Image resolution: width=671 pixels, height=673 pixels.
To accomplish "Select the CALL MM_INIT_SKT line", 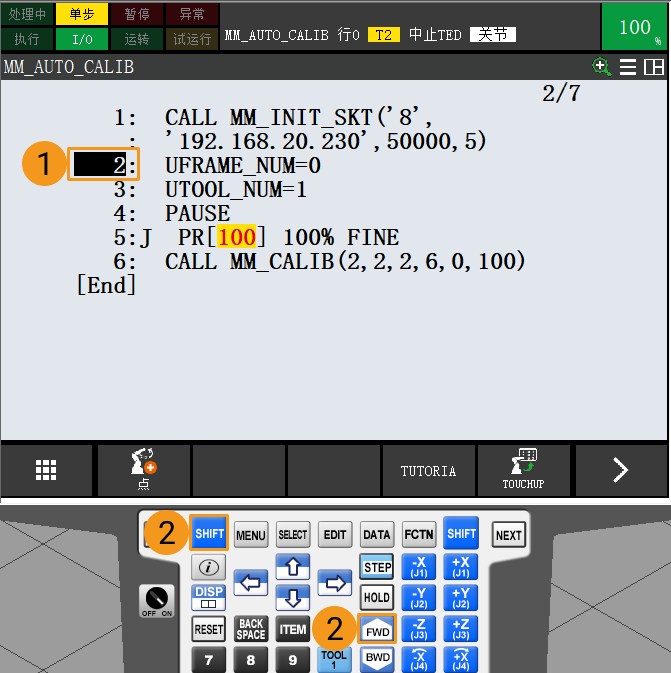I will click(298, 117).
